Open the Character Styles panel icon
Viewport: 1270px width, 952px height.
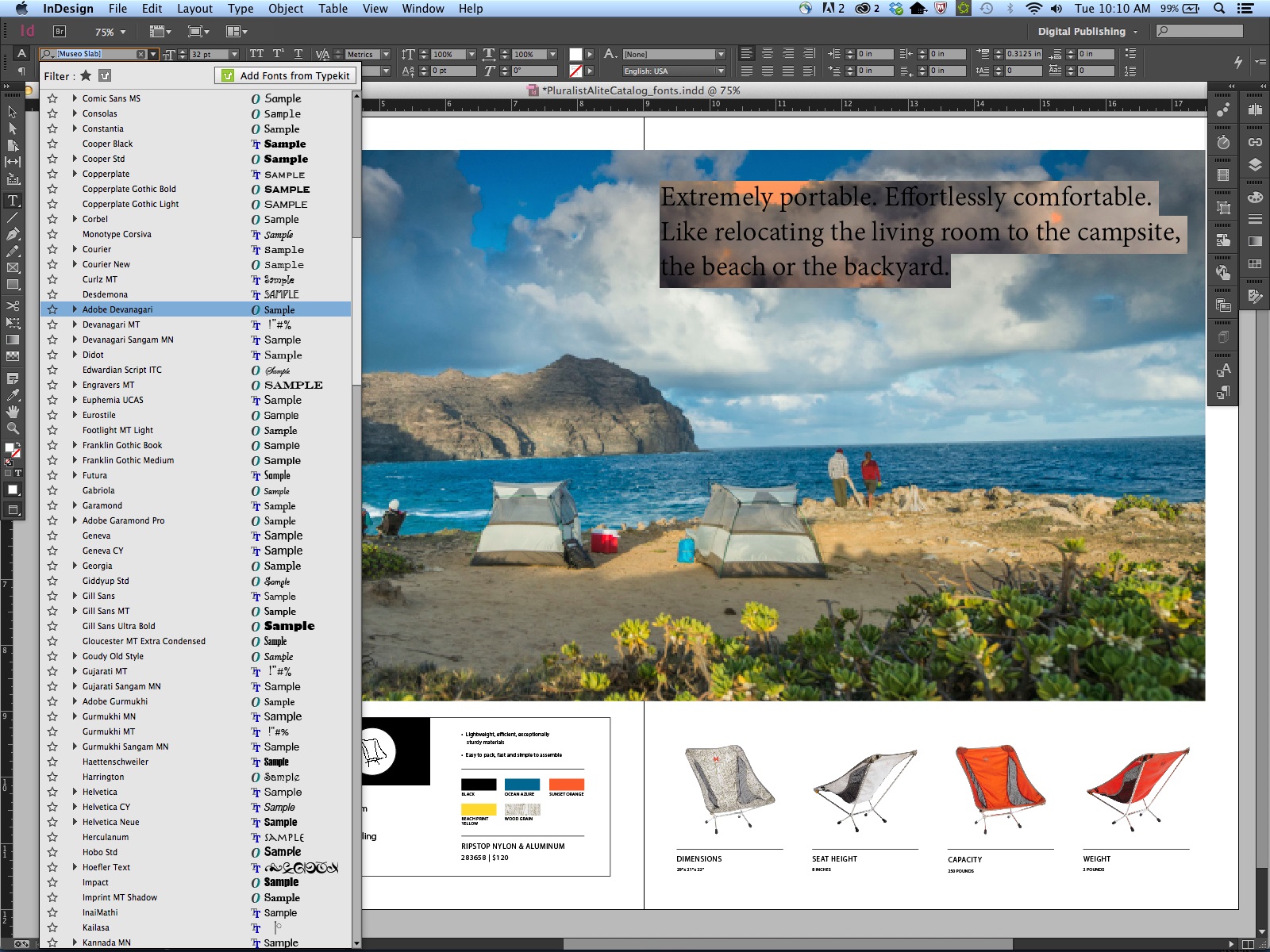click(1223, 370)
